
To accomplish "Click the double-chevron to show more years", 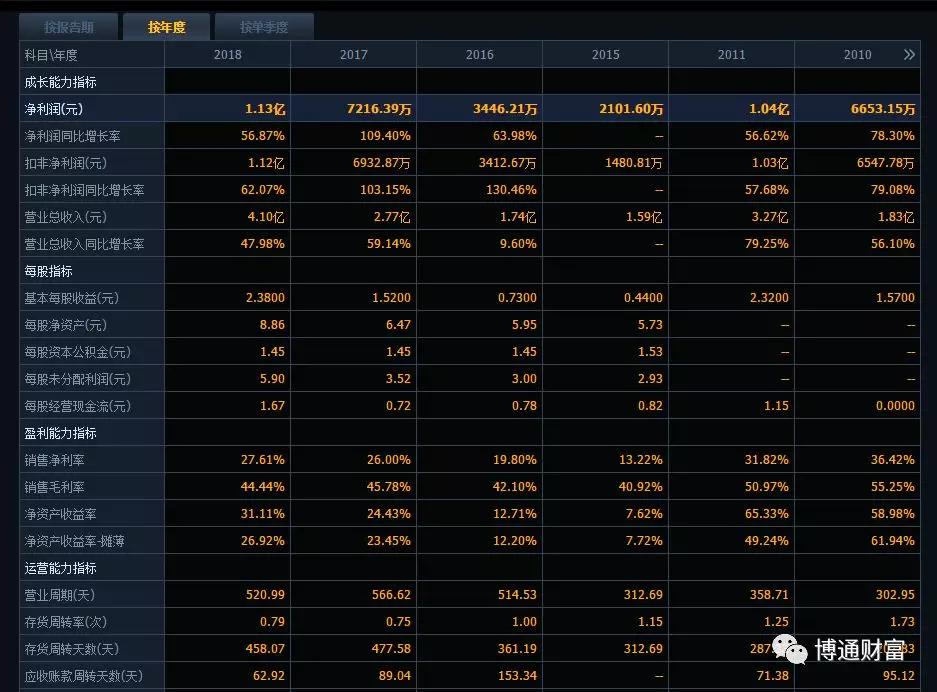I will tap(909, 54).
